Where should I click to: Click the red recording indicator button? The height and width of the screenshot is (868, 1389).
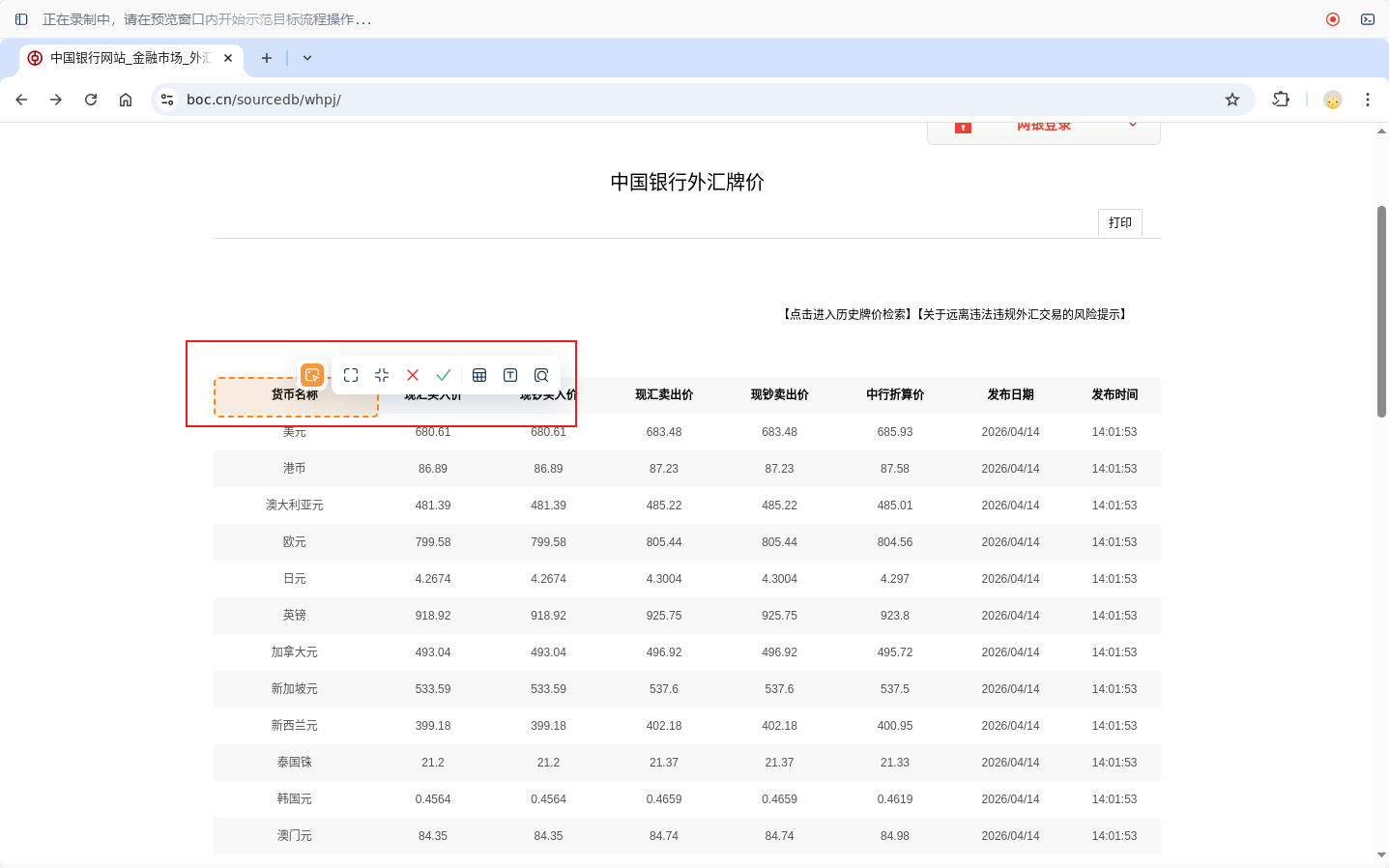point(1333,19)
